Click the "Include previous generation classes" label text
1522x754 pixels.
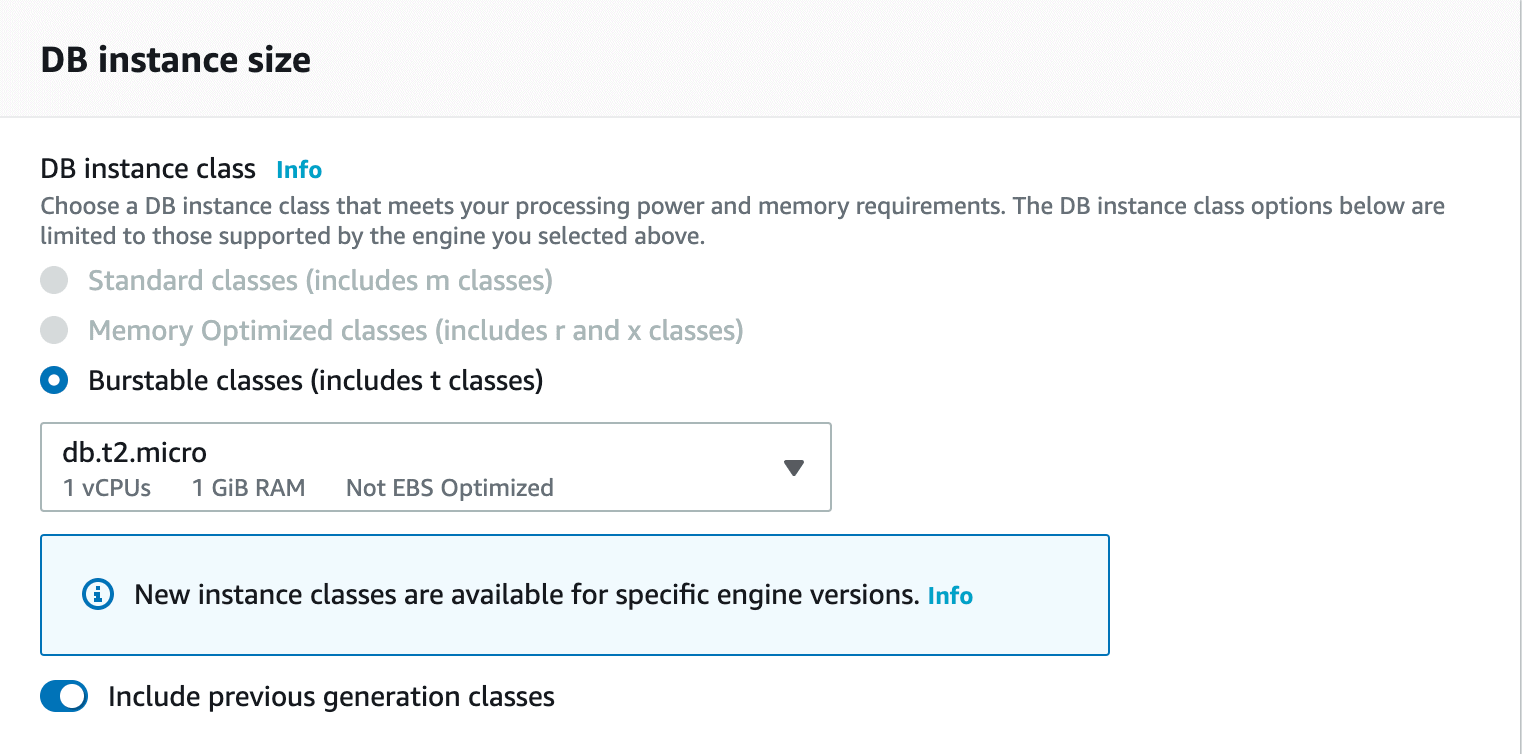pos(331,697)
